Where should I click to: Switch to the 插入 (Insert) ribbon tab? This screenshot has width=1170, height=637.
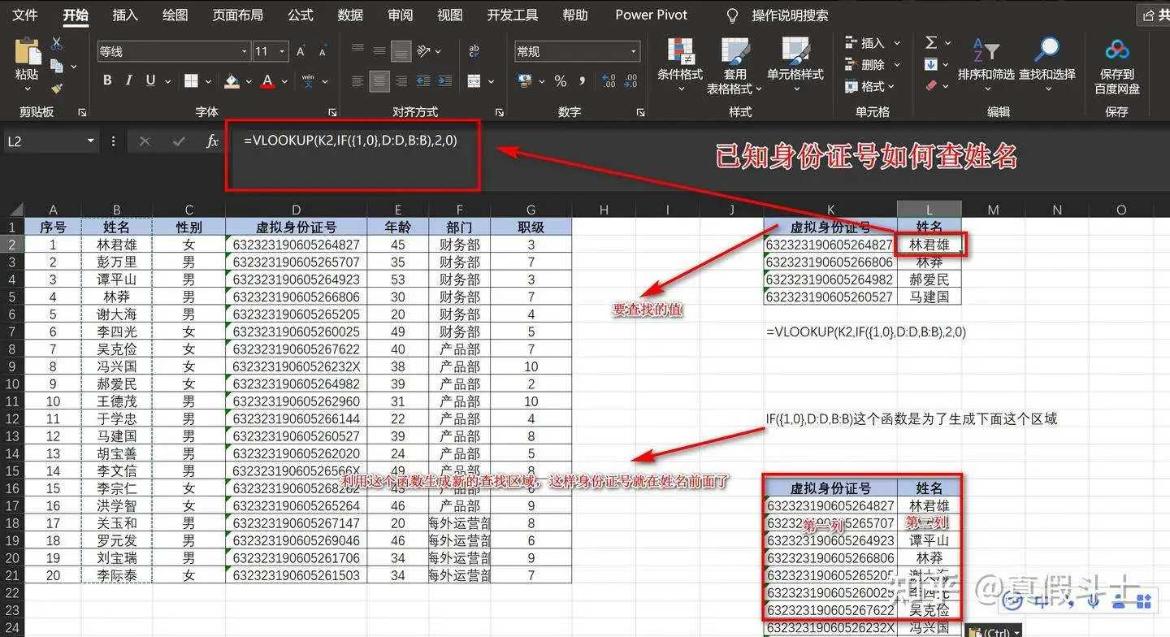tap(125, 15)
